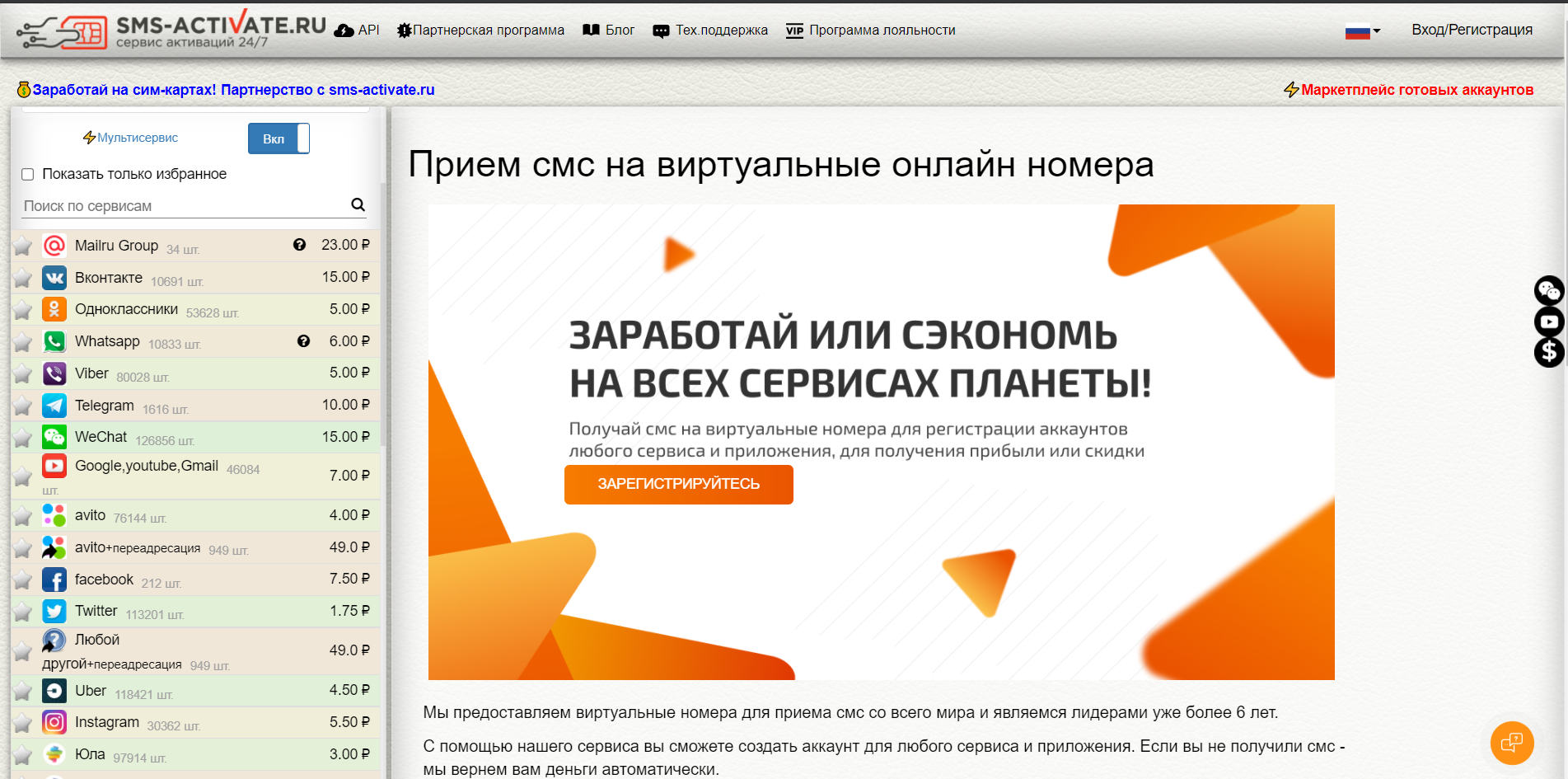Select the Instagram service icon
The image size is (1568, 779).
pos(54,722)
